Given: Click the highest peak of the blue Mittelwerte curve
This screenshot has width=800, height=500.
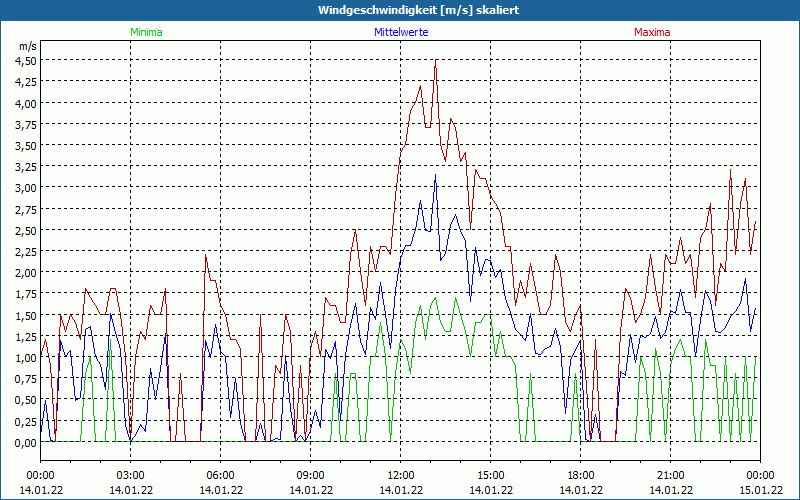Looking at the screenshot, I should point(435,176).
